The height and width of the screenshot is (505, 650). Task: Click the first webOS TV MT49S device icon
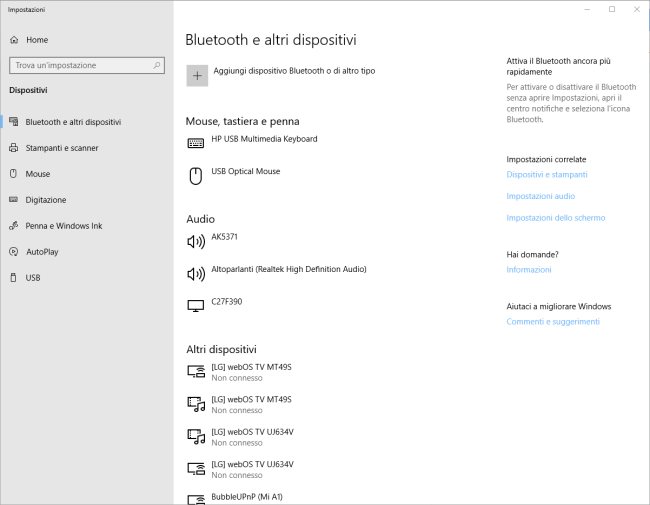pos(196,371)
